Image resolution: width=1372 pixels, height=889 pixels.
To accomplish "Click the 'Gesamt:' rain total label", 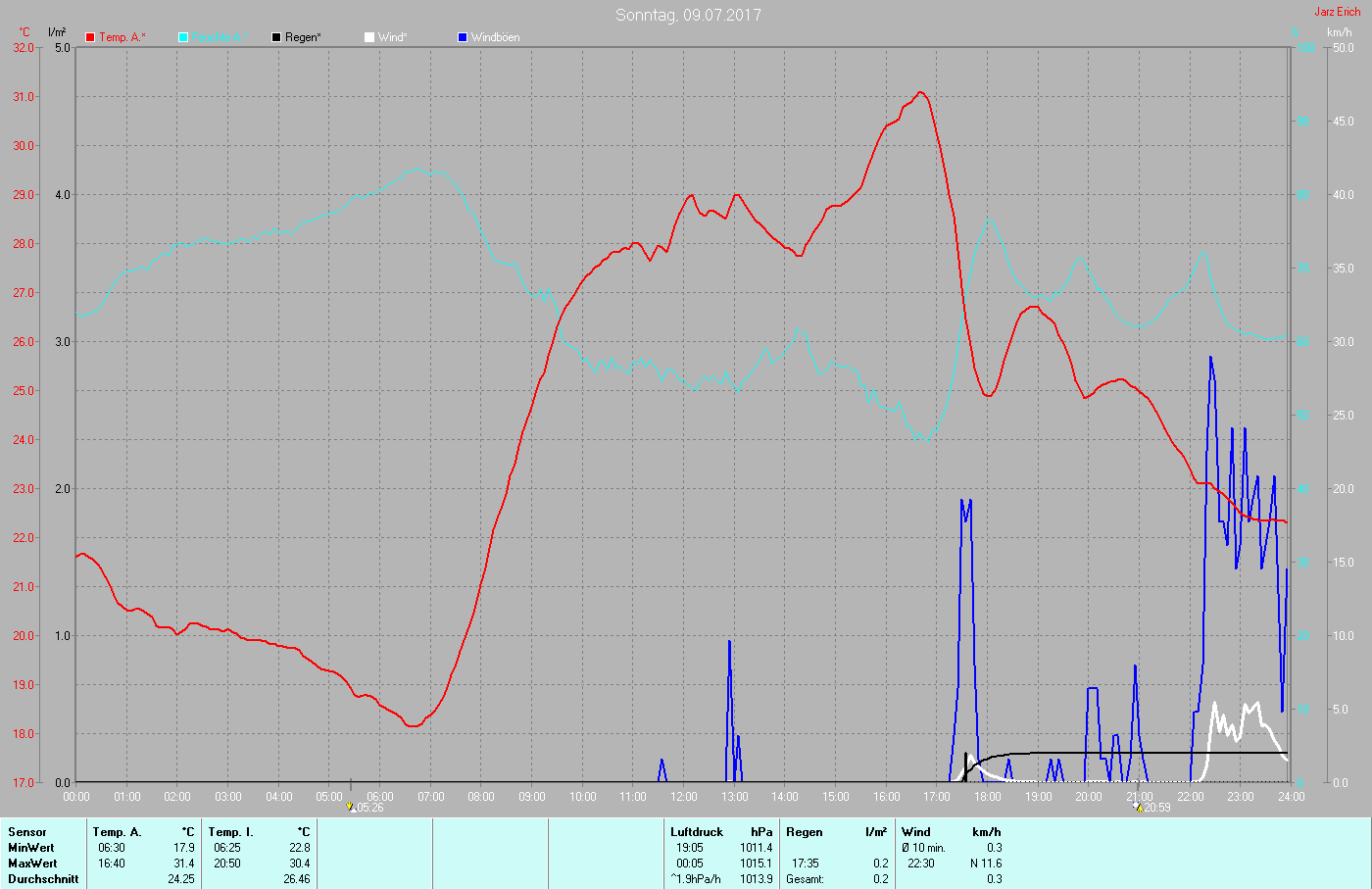I will point(806,879).
